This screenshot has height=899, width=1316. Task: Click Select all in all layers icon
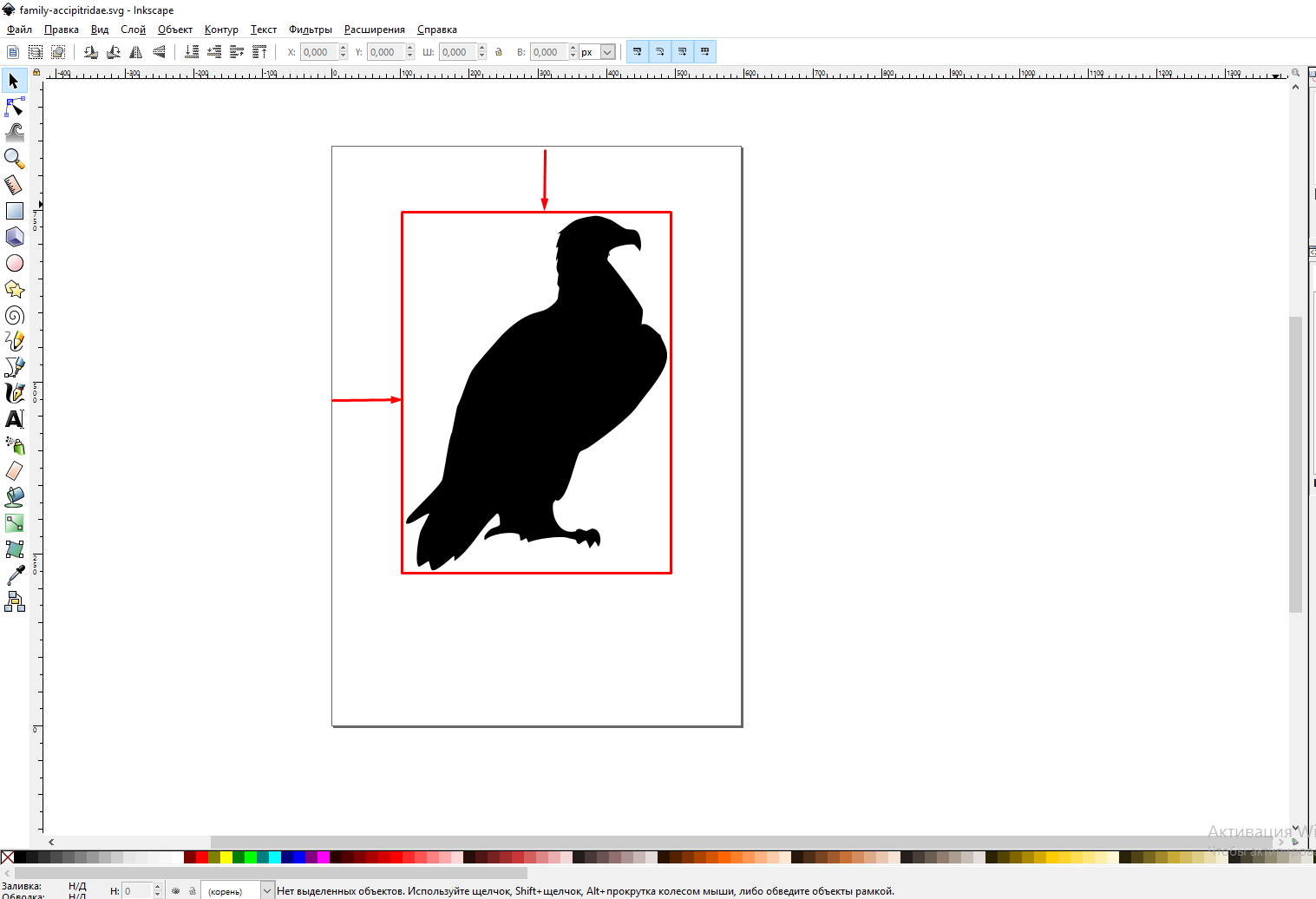[36, 52]
